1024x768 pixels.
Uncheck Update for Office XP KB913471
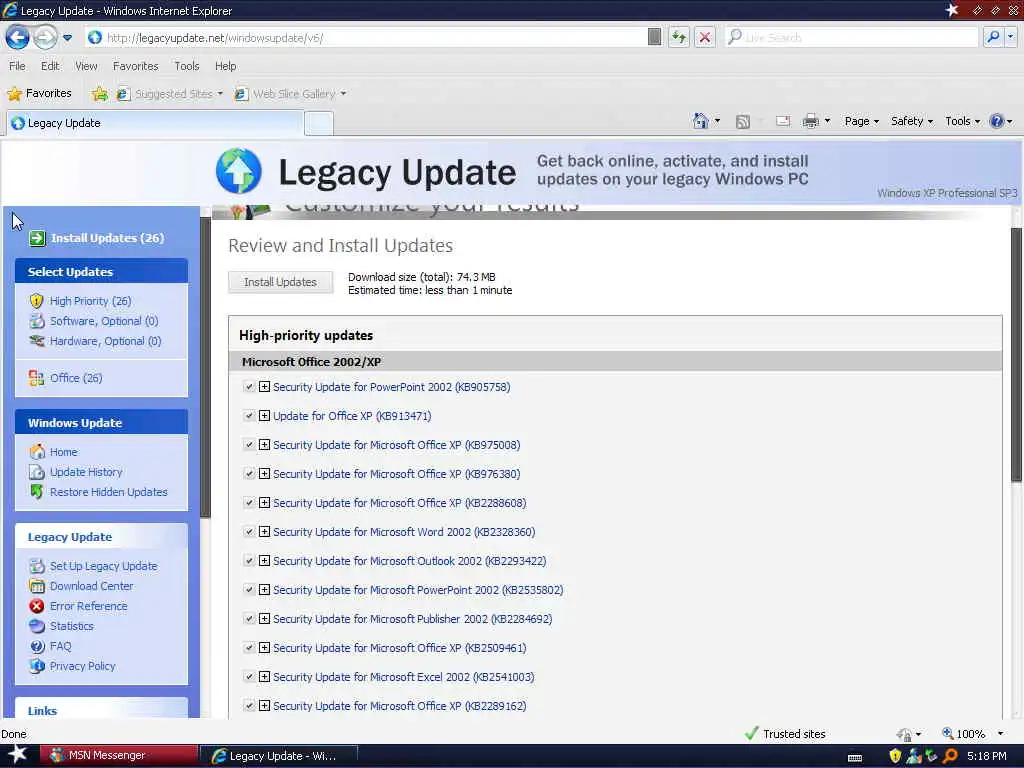point(249,415)
